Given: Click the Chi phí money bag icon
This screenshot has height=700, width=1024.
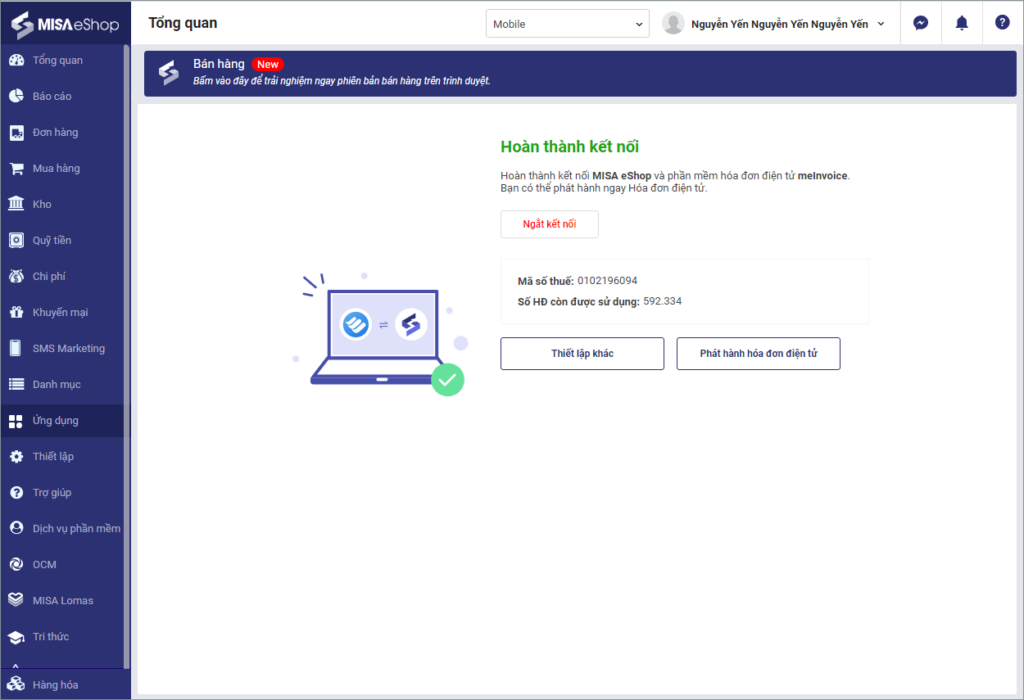Looking at the screenshot, I should click(x=16, y=276).
